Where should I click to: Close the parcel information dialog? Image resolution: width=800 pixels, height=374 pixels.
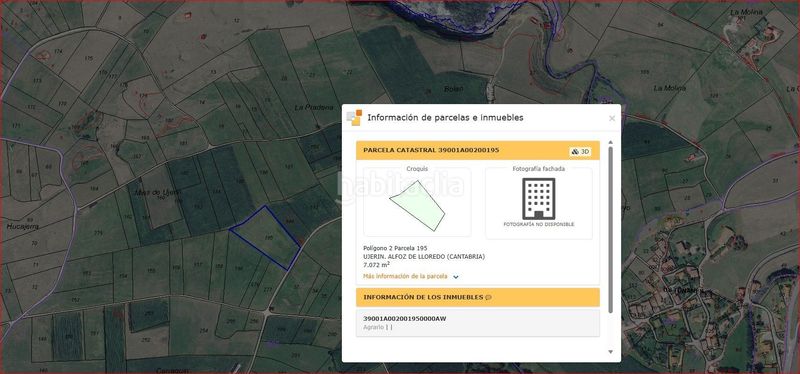click(612, 118)
